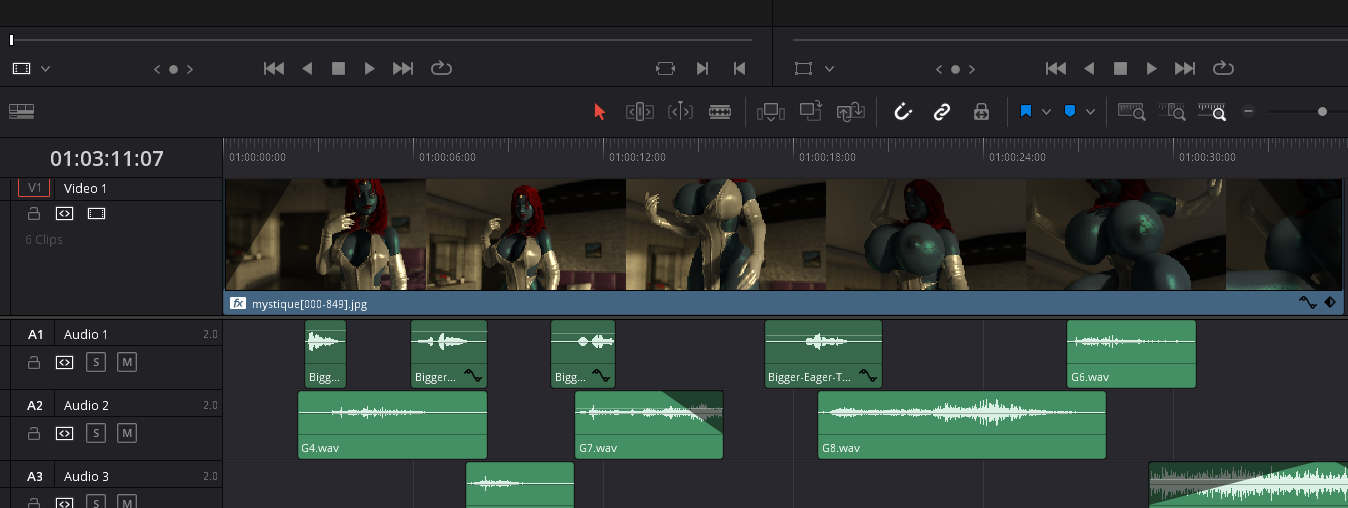Open timeline view options icon
Image resolution: width=1348 pixels, height=508 pixels.
tap(22, 112)
